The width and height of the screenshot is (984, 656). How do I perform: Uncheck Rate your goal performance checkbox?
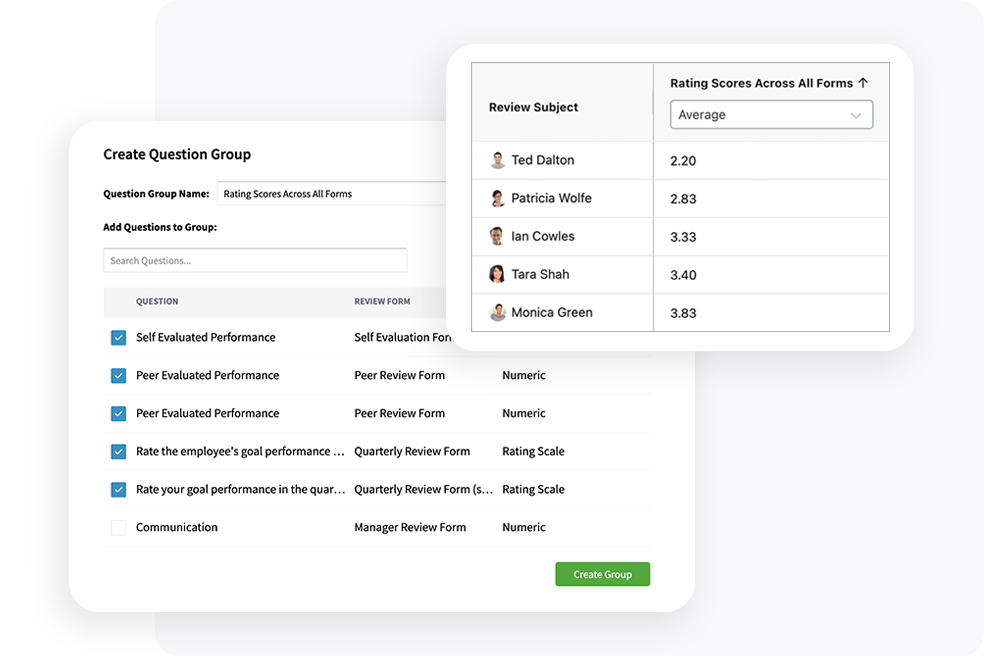pos(118,490)
